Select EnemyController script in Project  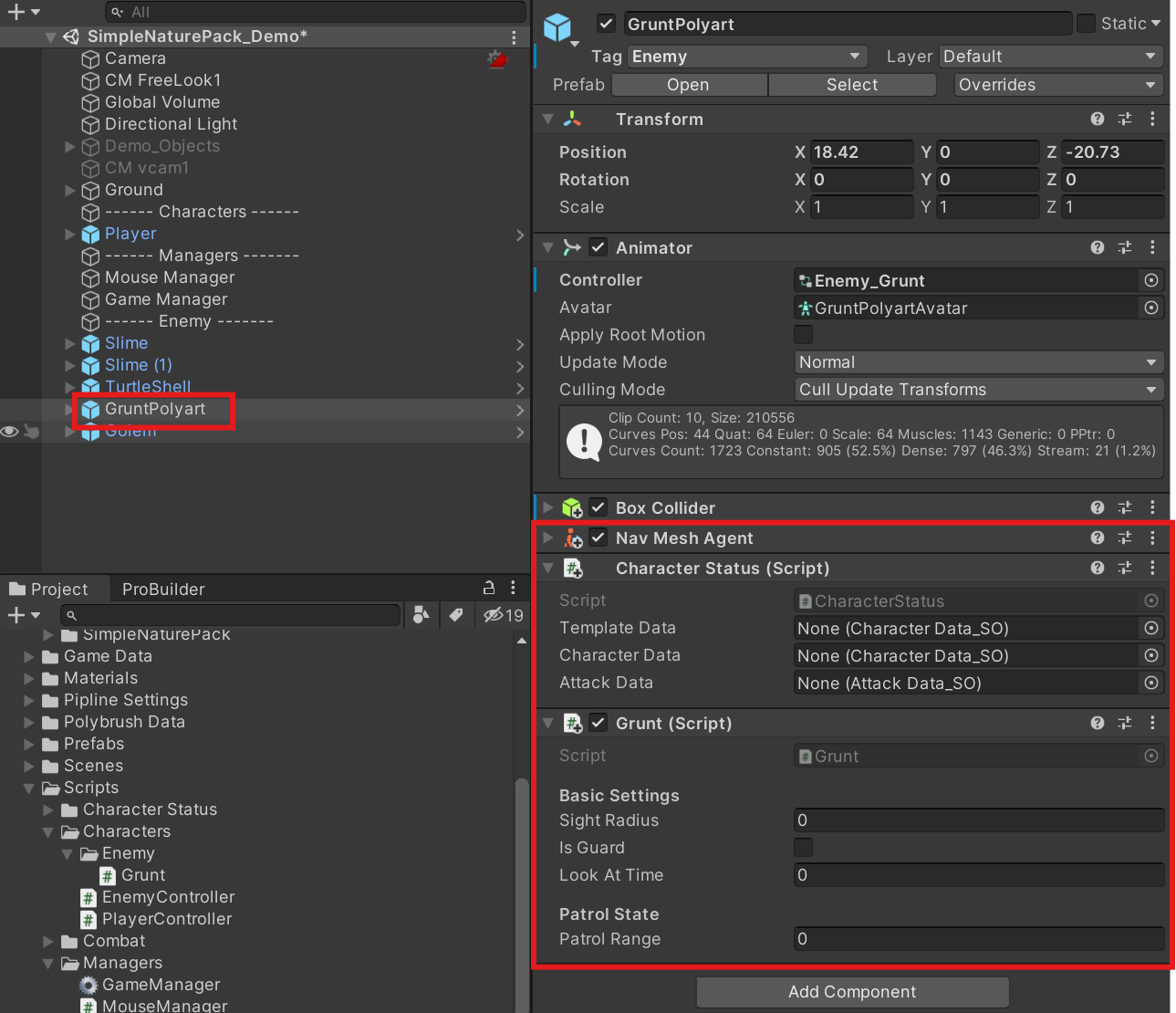(x=168, y=897)
